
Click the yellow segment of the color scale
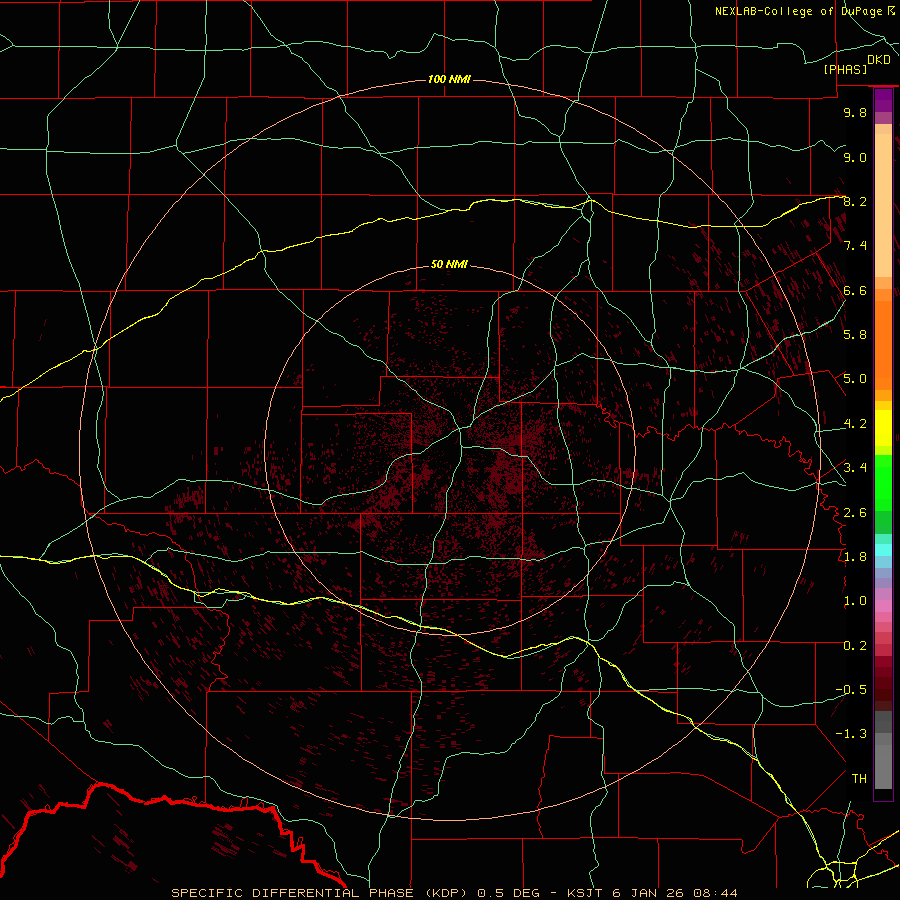883,428
